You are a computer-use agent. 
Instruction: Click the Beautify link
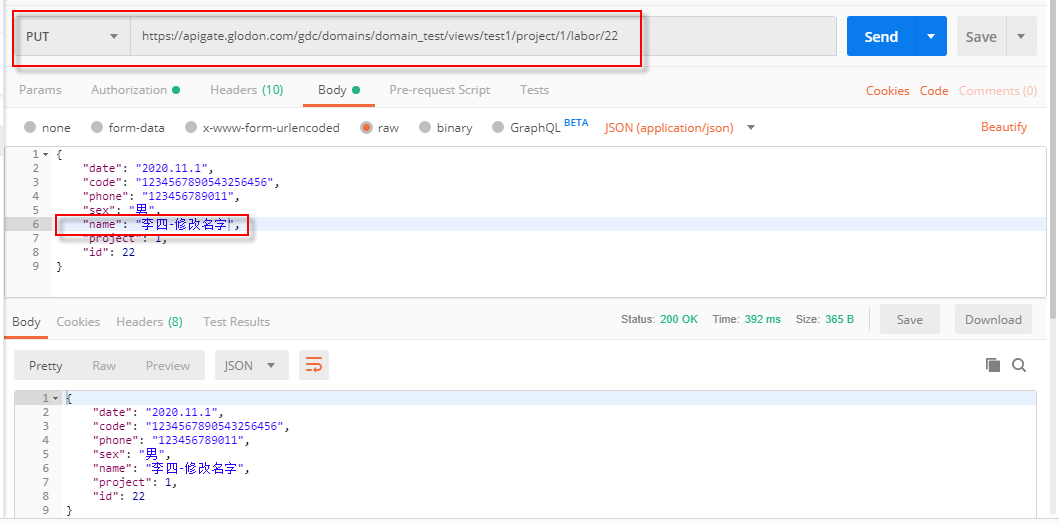click(1003, 127)
